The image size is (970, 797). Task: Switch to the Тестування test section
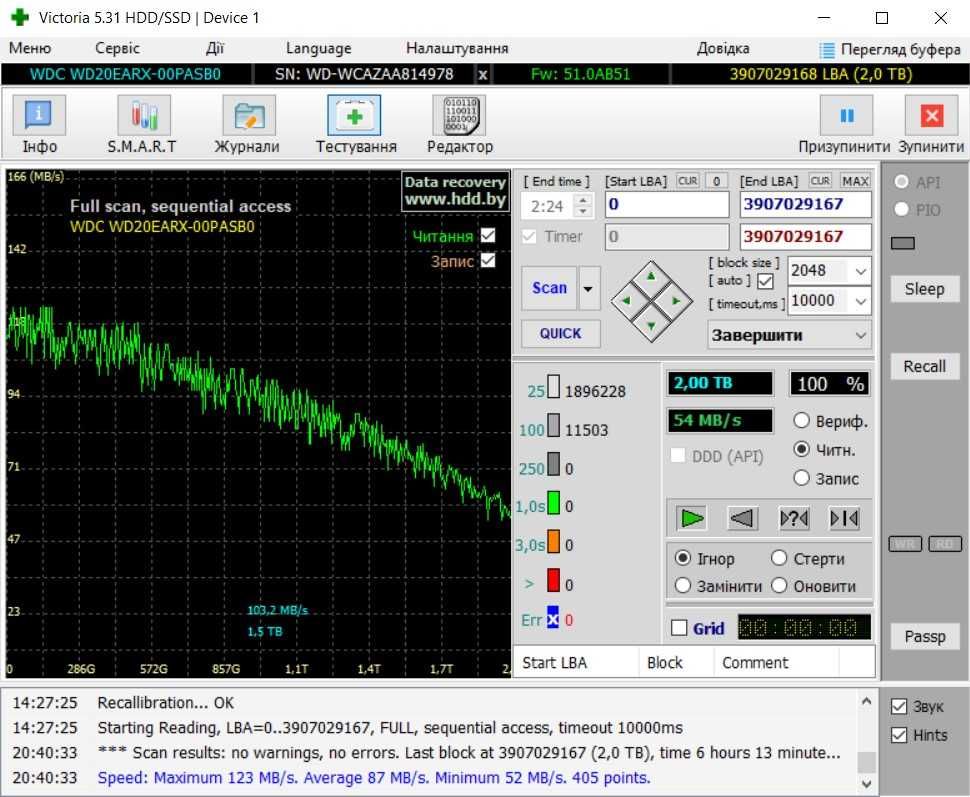point(354,124)
